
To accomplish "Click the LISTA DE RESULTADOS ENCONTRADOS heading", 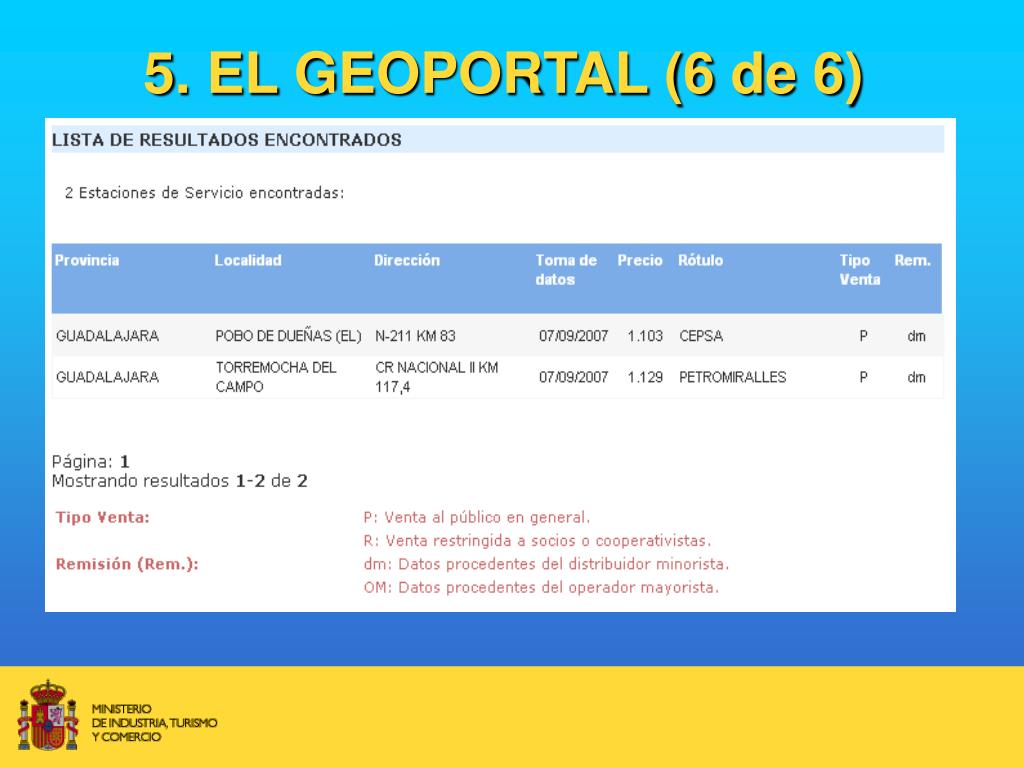I will (227, 140).
